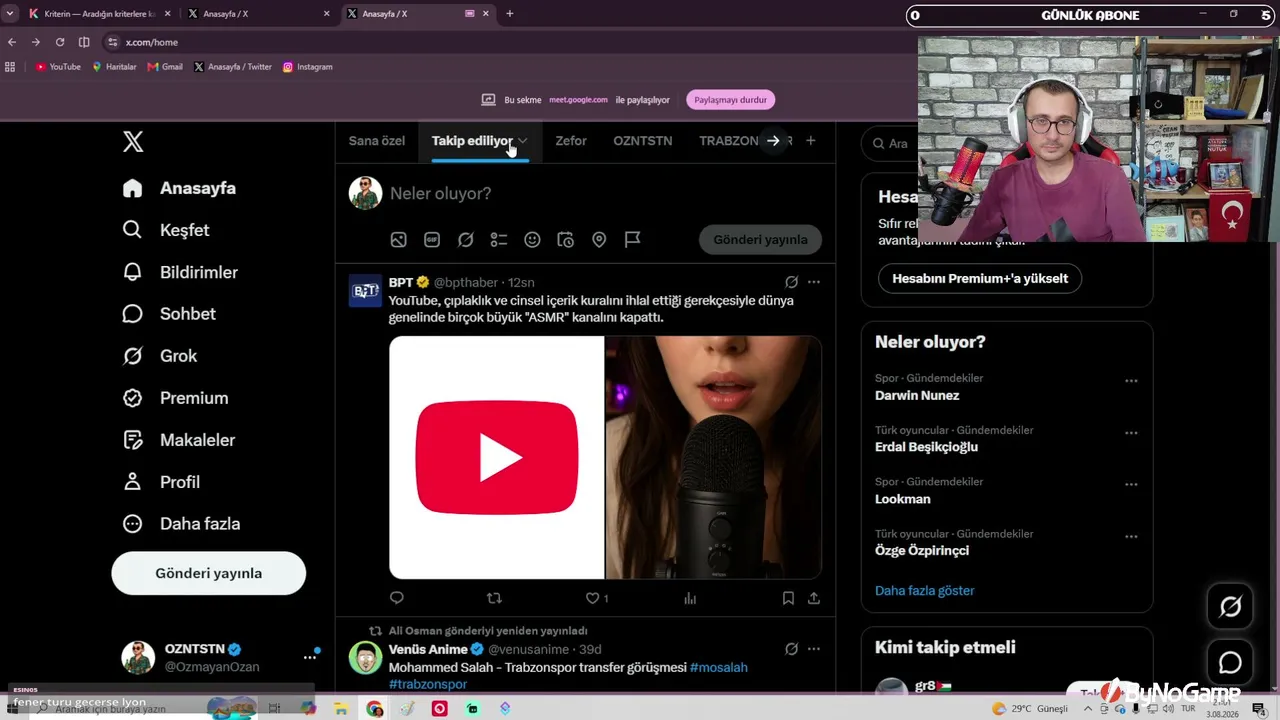
Task: Repost the BPT YouTube ASMR post
Action: coord(494,598)
